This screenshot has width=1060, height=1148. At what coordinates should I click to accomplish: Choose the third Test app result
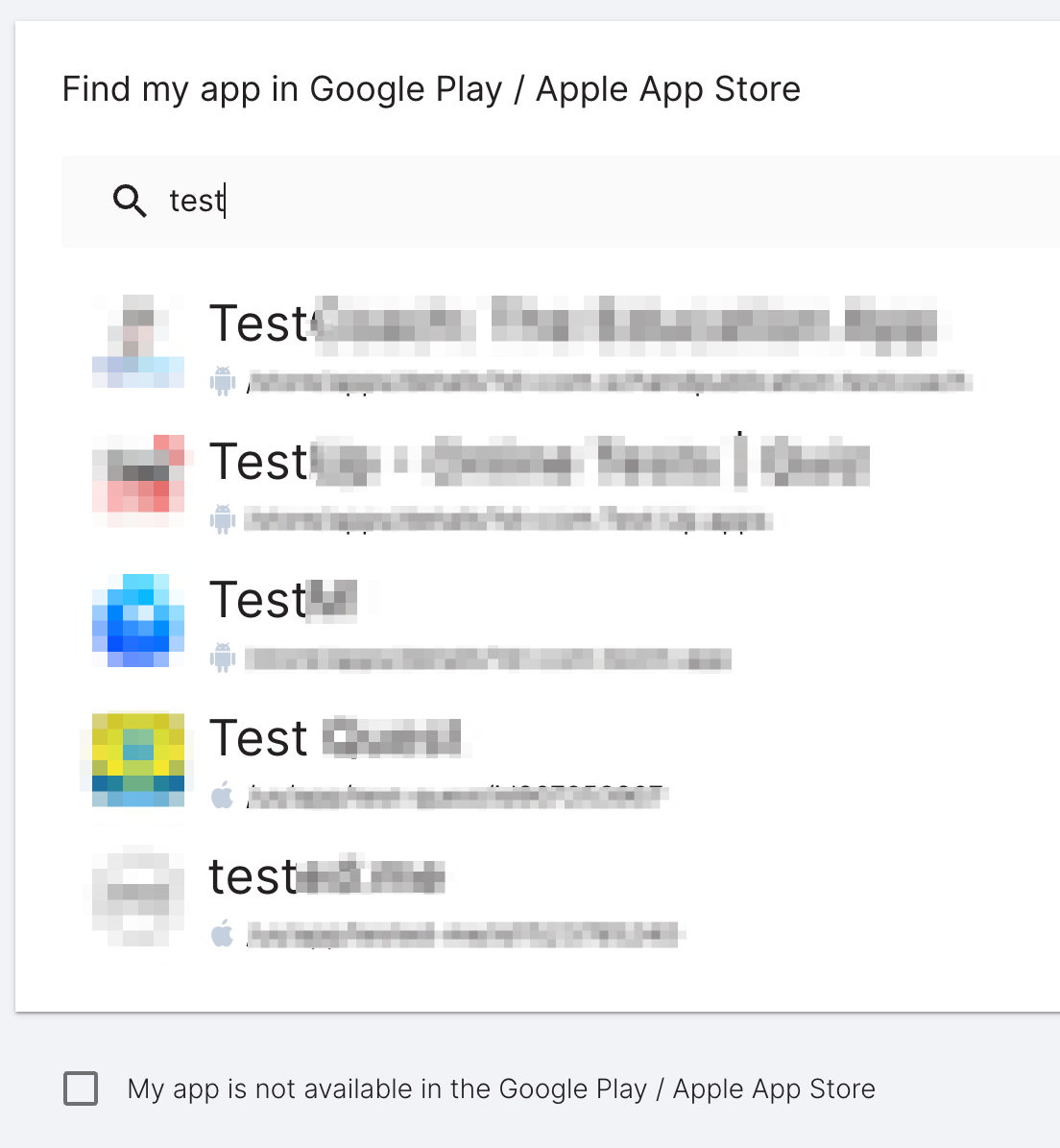(283, 600)
